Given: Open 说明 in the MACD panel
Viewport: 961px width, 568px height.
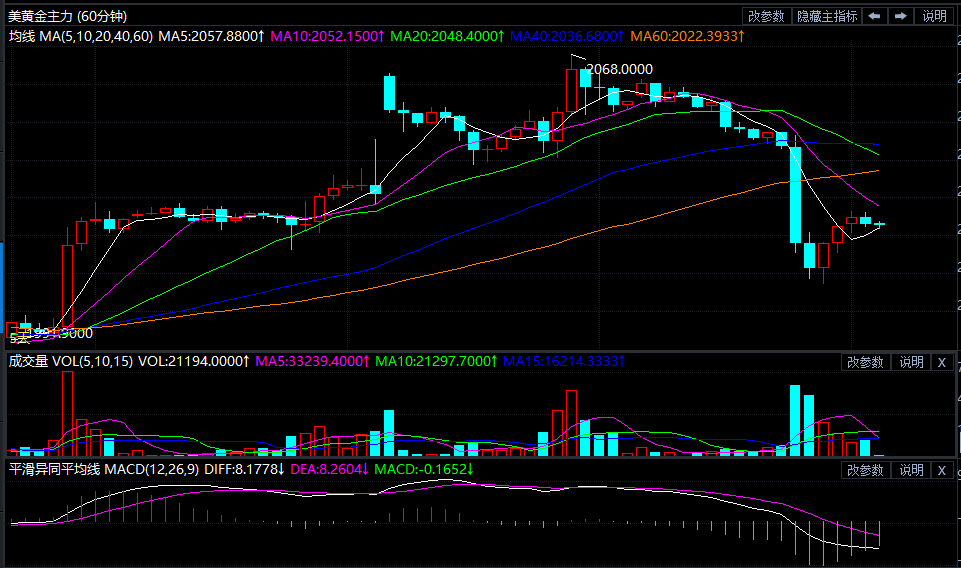Looking at the screenshot, I should click(x=911, y=470).
